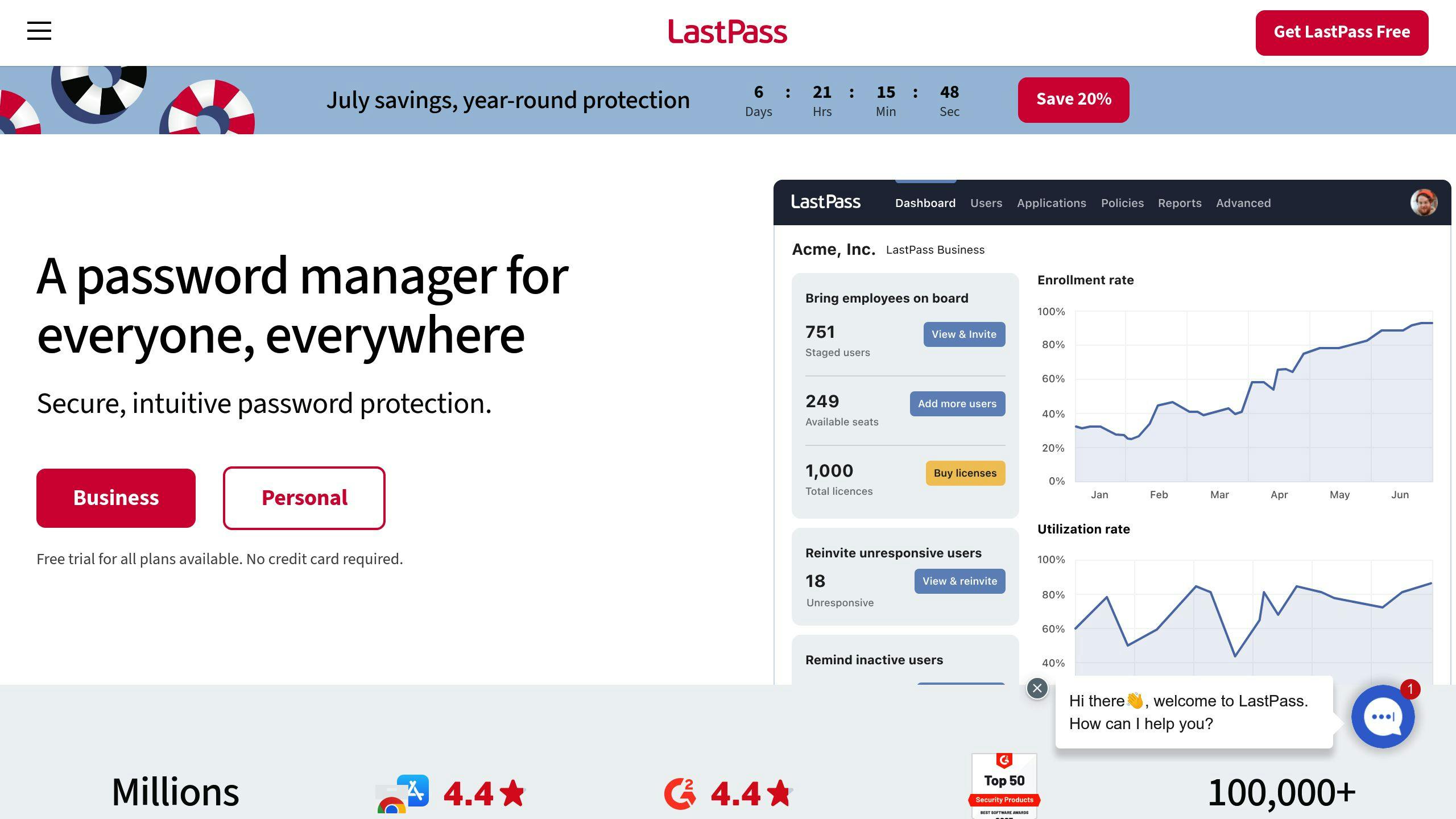This screenshot has width=1456, height=819.
Task: Open the Dashboard tab in admin preview
Action: pyautogui.click(x=925, y=203)
